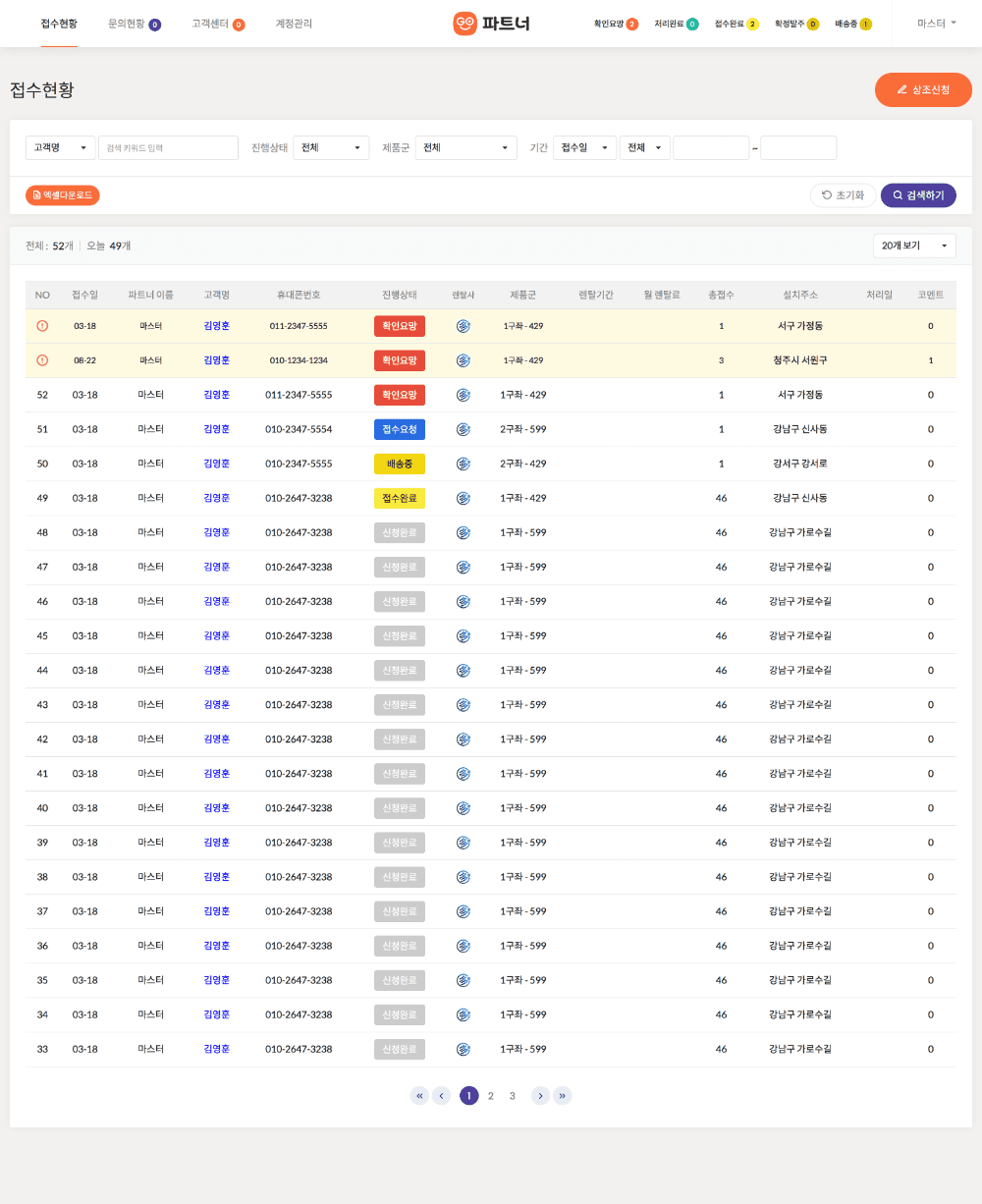982x1204 pixels.
Task: Reset the filters with the 초기화 button
Action: [843, 195]
